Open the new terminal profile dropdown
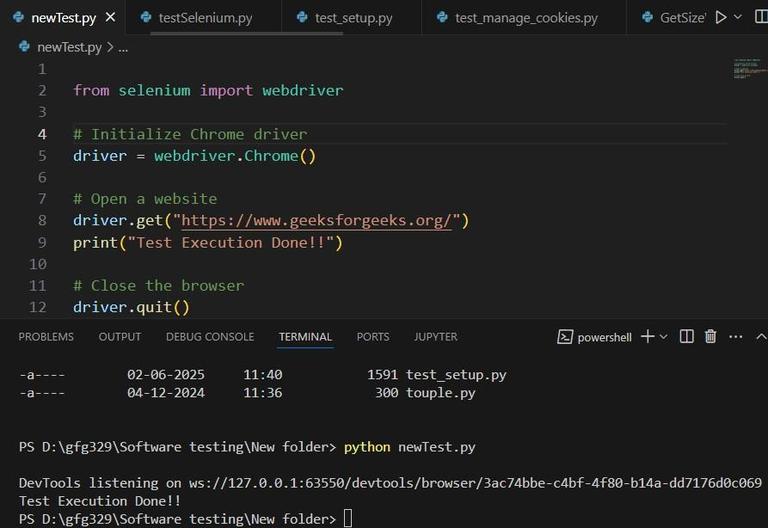This screenshot has height=528, width=768. (663, 337)
